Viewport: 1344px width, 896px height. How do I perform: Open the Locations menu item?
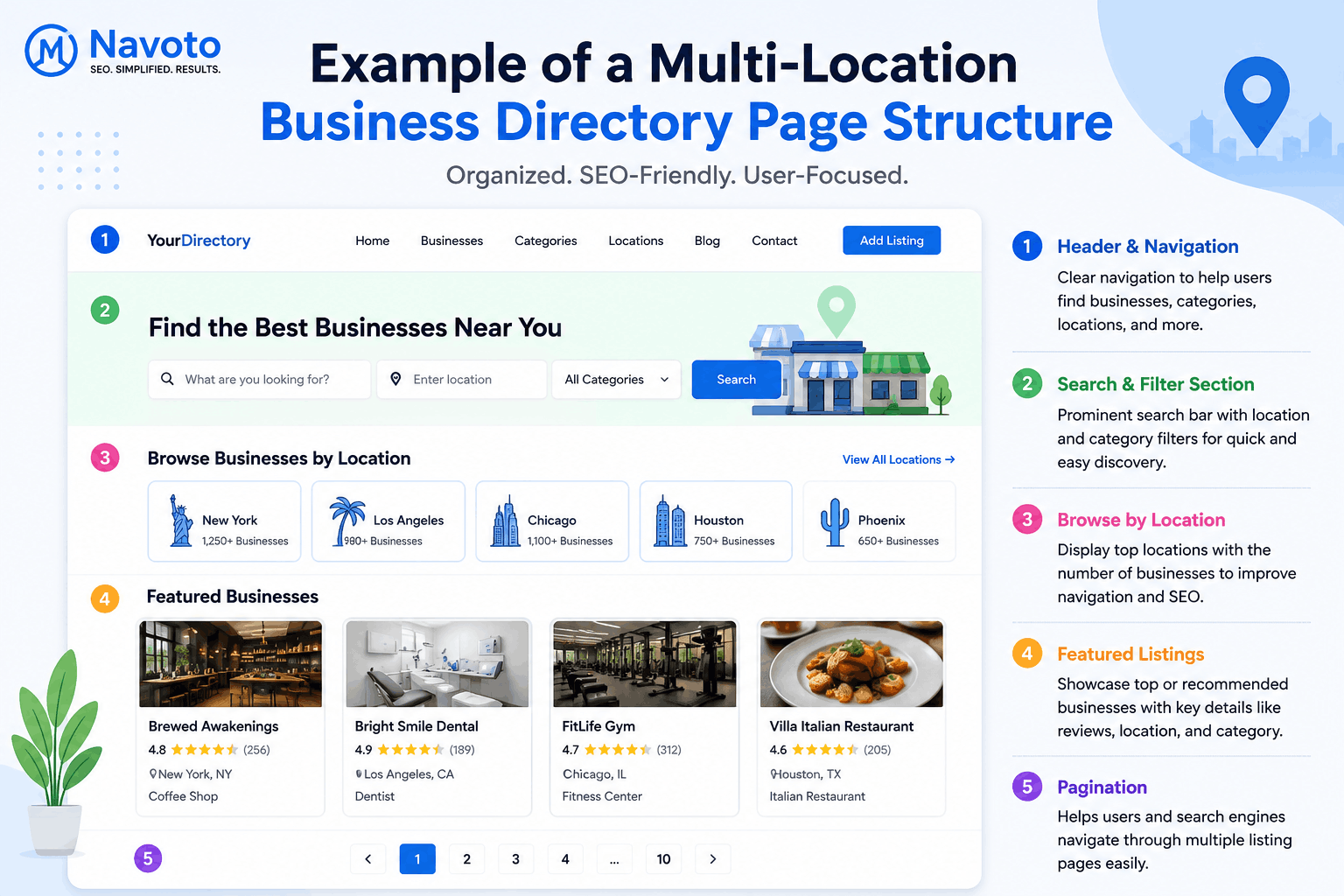pos(636,241)
